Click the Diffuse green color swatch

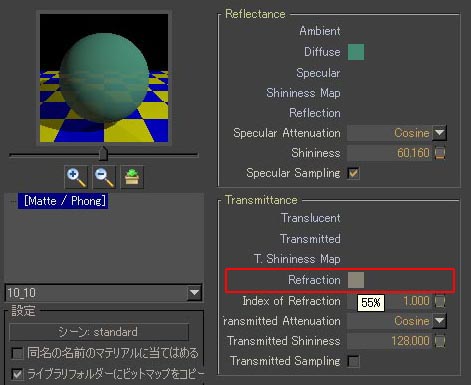356,52
